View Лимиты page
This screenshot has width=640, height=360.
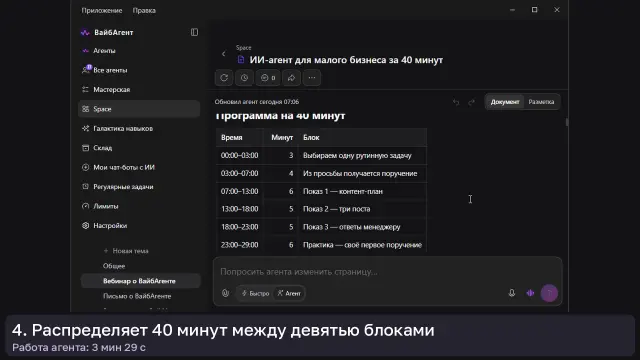tap(105, 206)
